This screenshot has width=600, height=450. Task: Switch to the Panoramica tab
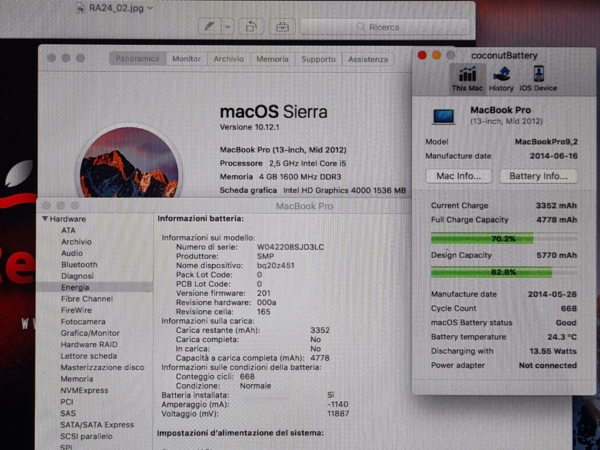coord(137,59)
